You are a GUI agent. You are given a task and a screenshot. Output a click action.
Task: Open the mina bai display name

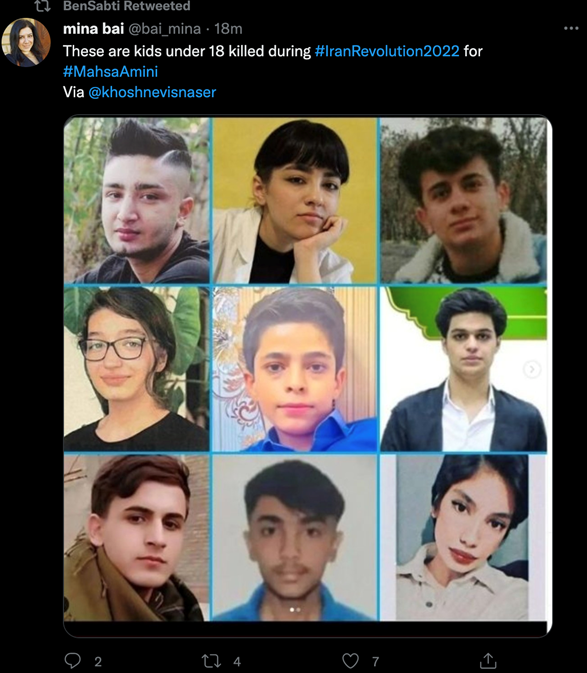tap(94, 29)
